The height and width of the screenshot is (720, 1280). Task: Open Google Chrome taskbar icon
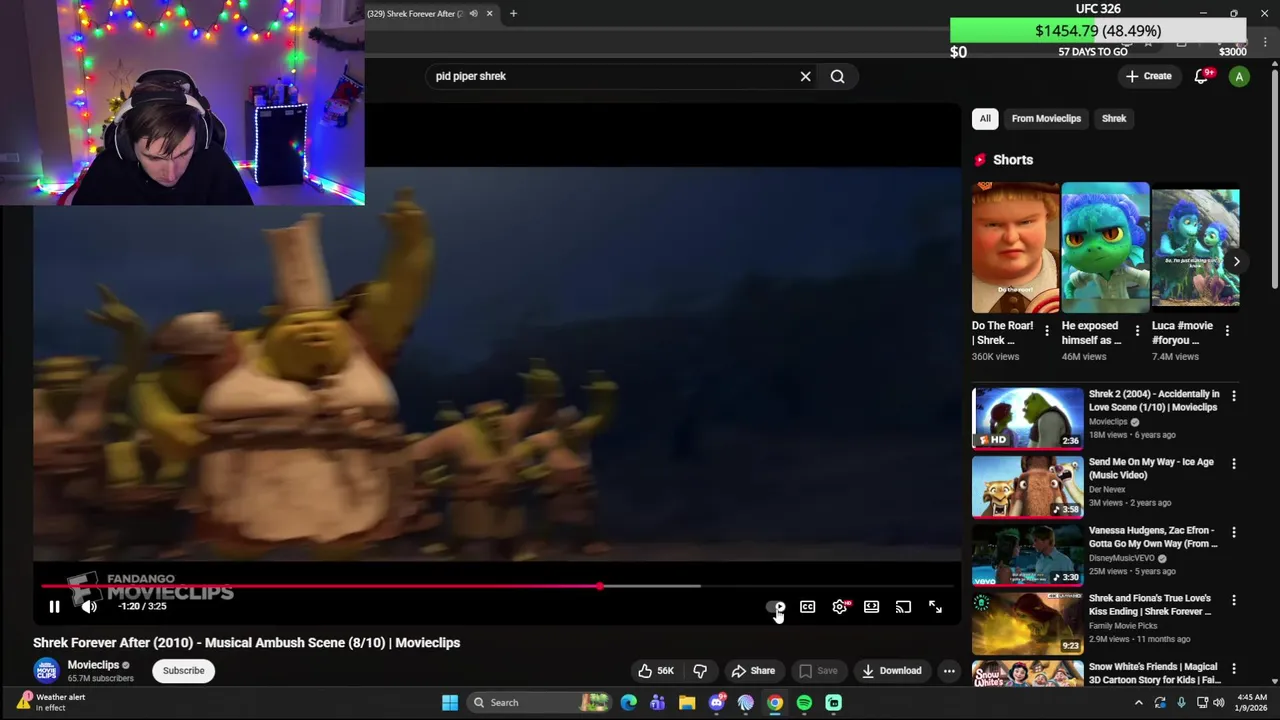click(775, 702)
